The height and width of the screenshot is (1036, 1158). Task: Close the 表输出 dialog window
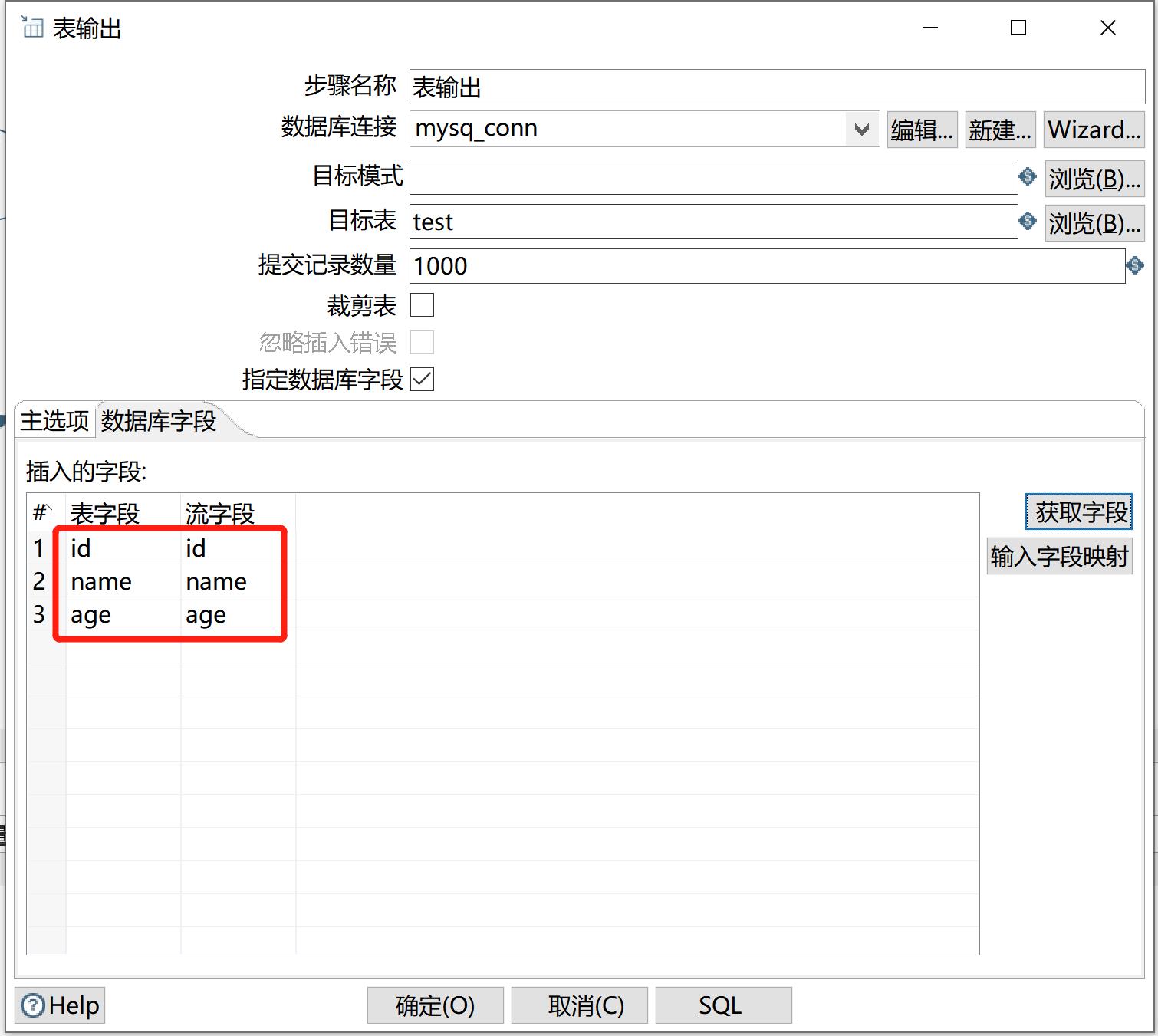tap(1107, 28)
